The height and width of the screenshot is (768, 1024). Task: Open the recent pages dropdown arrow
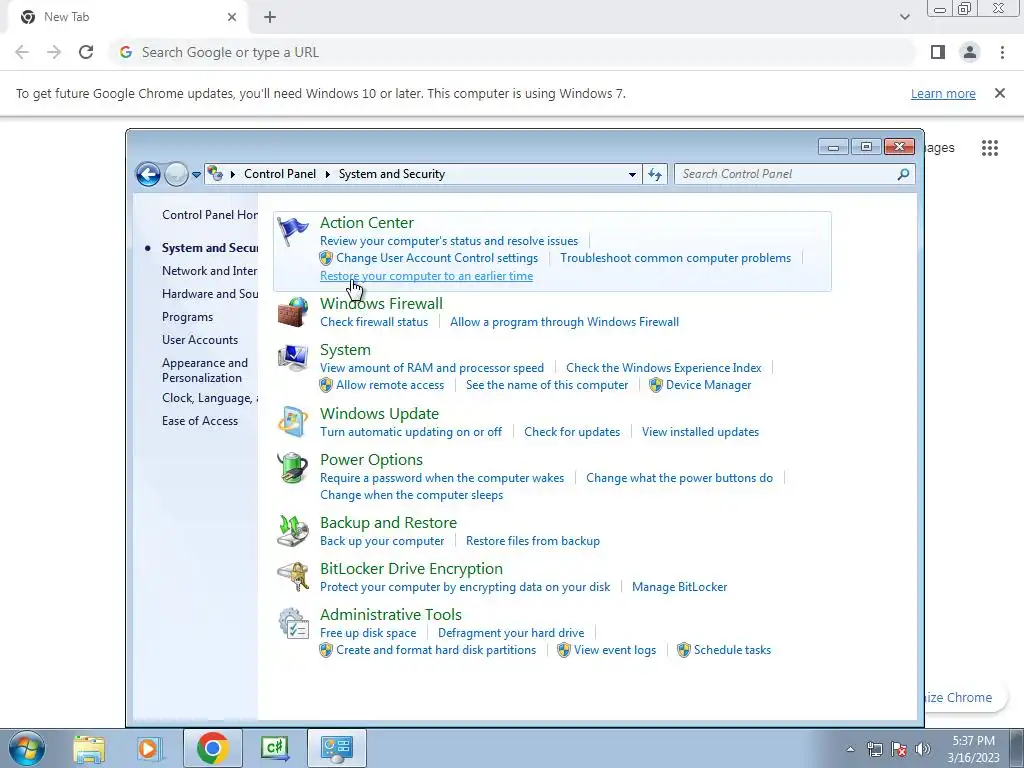click(x=196, y=174)
